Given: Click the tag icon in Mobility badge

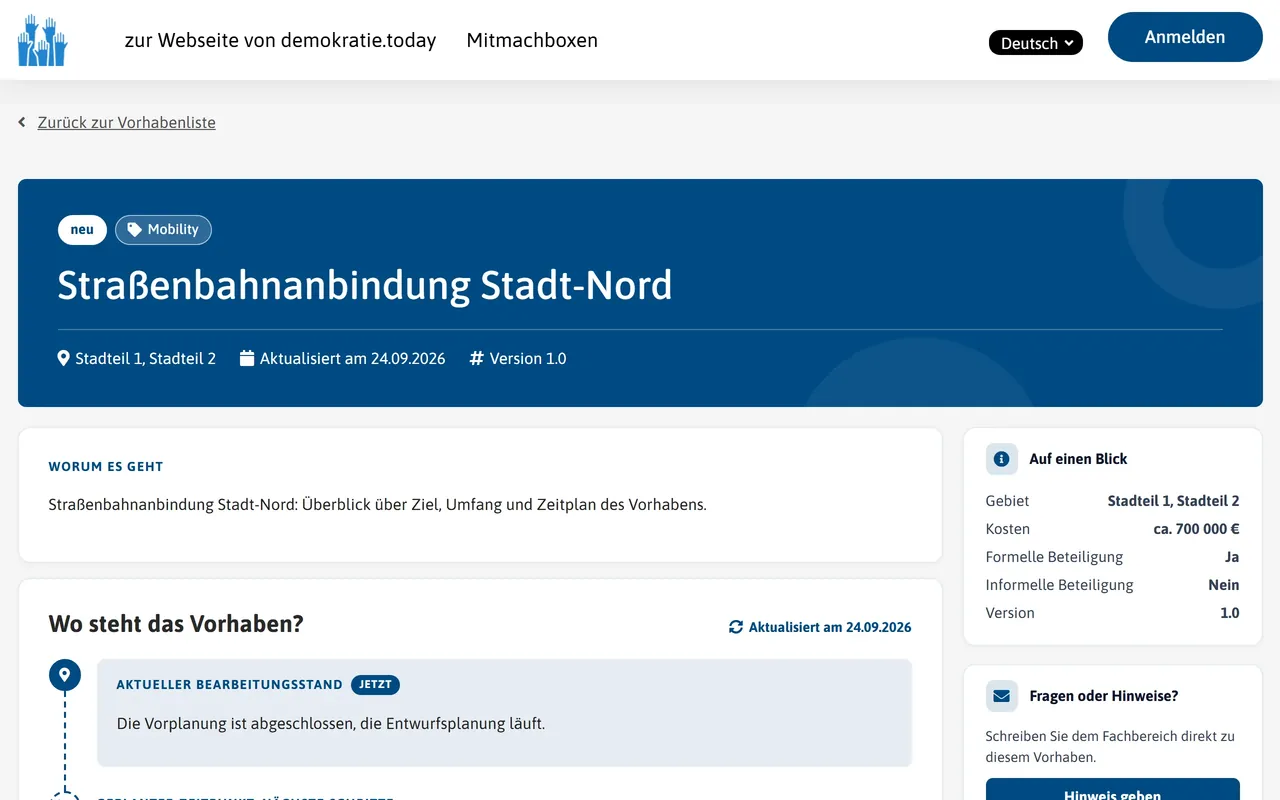Looking at the screenshot, I should coord(134,230).
